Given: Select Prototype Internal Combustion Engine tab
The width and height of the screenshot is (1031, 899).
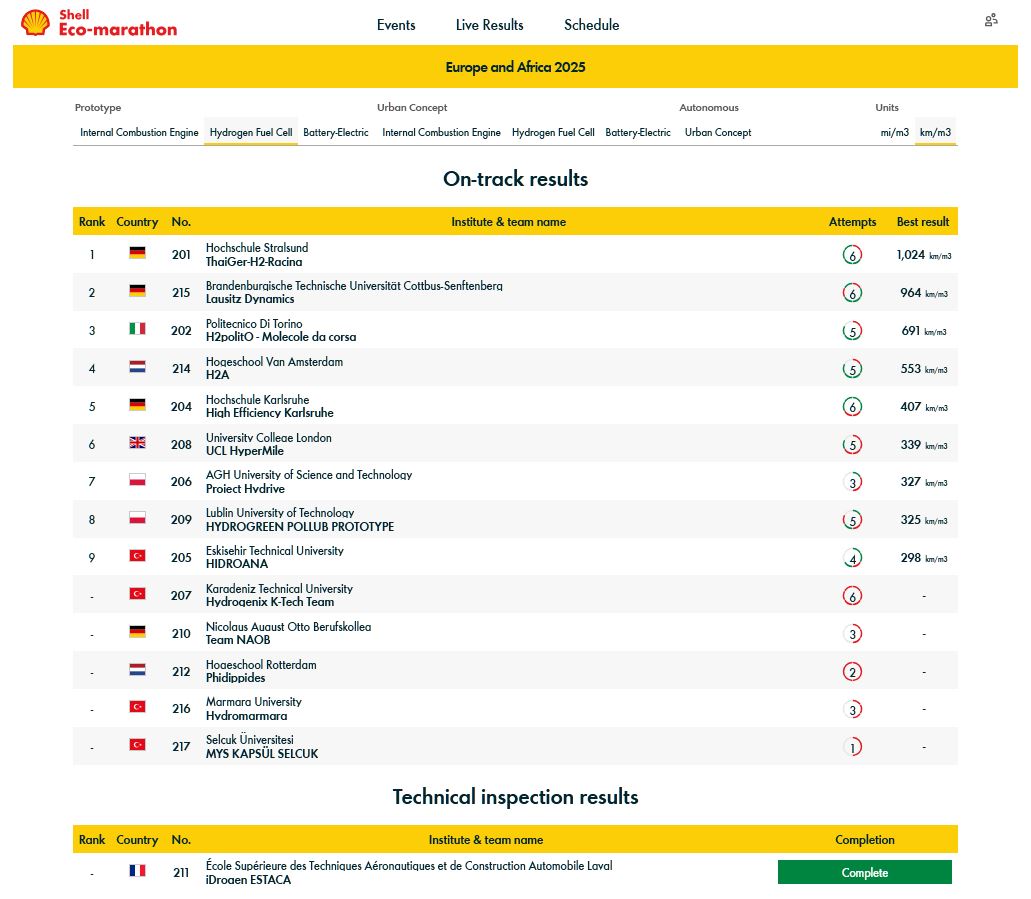Looking at the screenshot, I should click(139, 132).
